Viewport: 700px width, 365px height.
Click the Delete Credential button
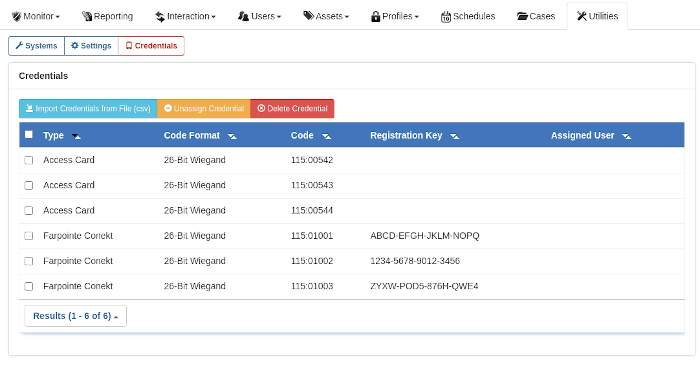click(x=292, y=108)
